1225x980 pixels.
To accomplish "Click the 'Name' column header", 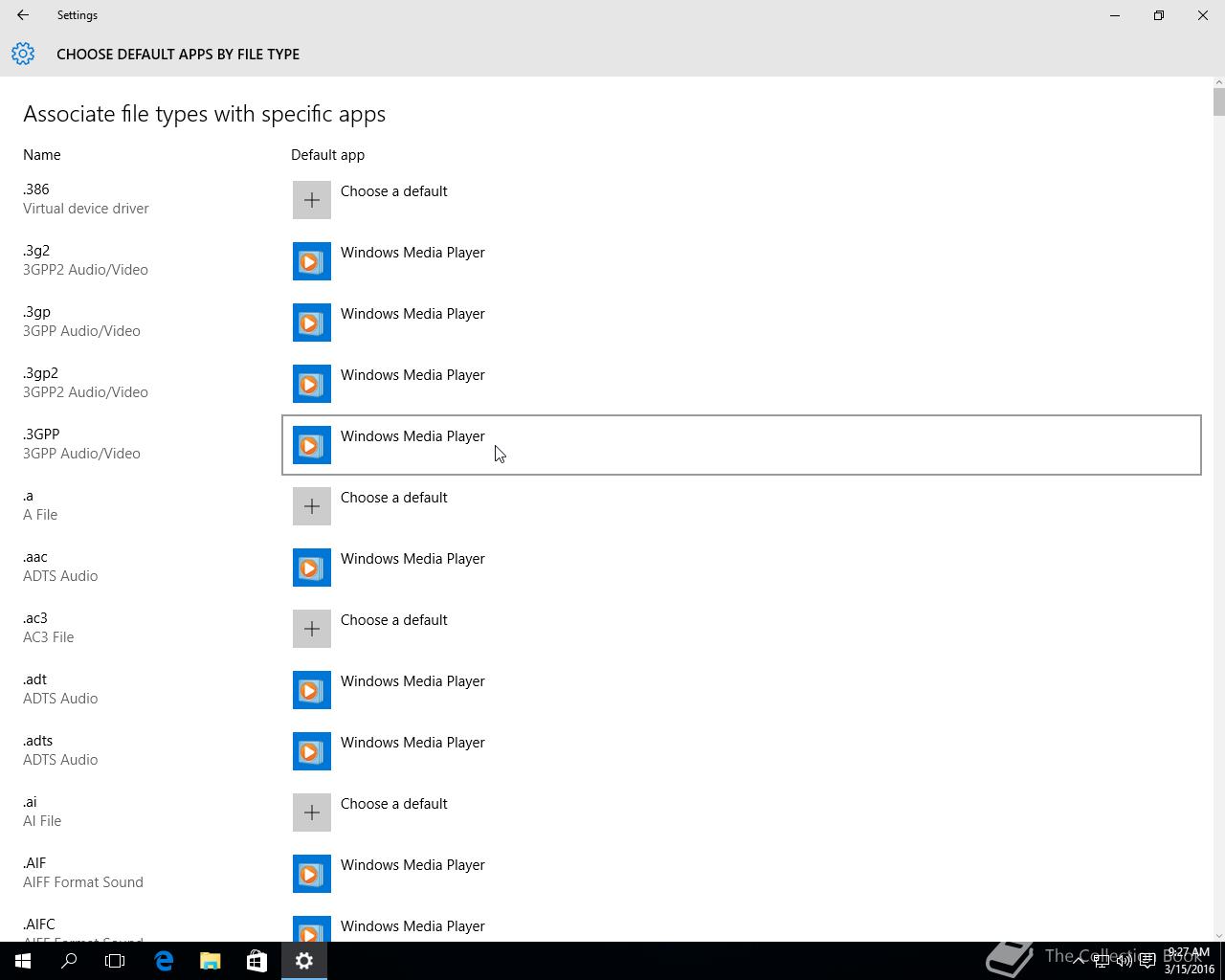I will point(42,155).
